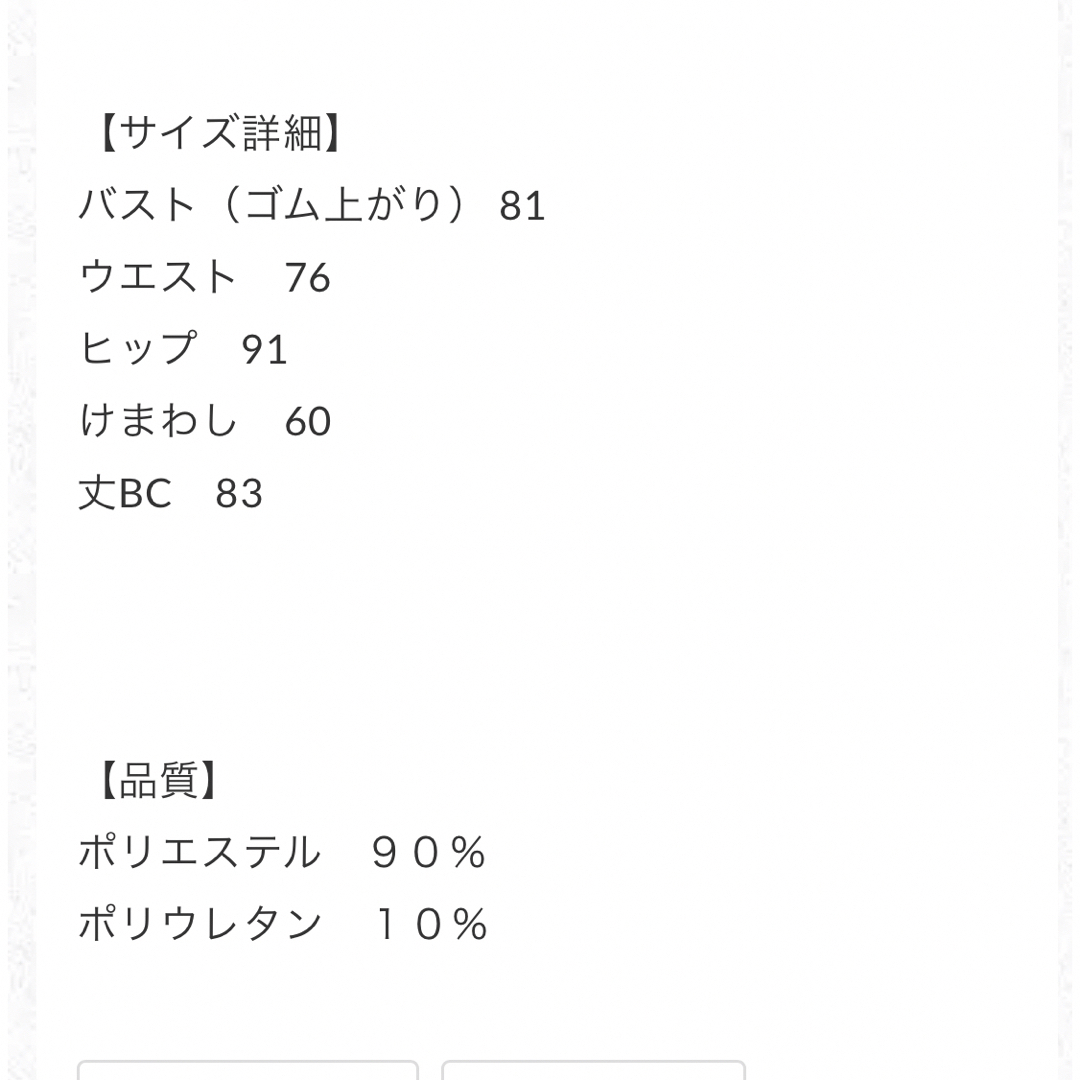Click the word ポリウレタン
1080x1080 pixels.
click(200, 924)
